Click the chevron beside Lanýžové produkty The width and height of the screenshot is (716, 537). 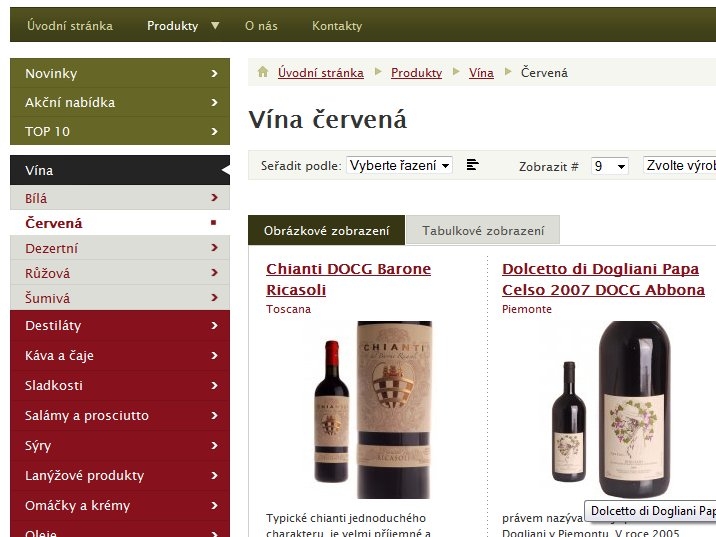click(x=214, y=476)
